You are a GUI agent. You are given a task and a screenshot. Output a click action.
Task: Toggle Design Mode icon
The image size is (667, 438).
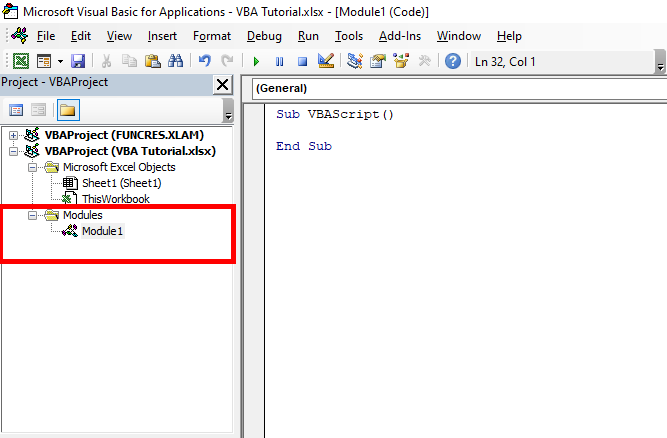click(326, 61)
